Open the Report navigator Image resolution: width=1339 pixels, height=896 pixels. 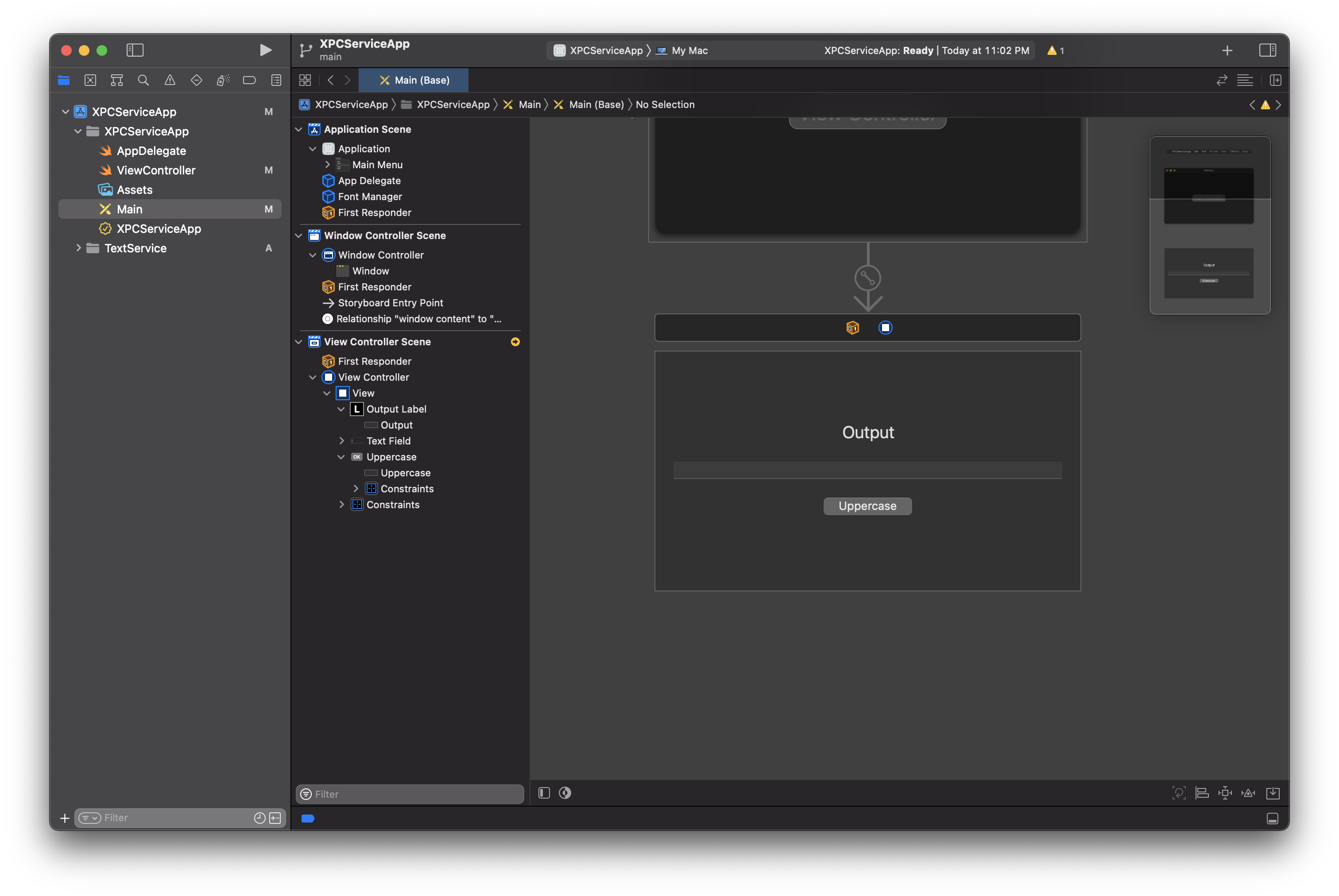tap(276, 81)
